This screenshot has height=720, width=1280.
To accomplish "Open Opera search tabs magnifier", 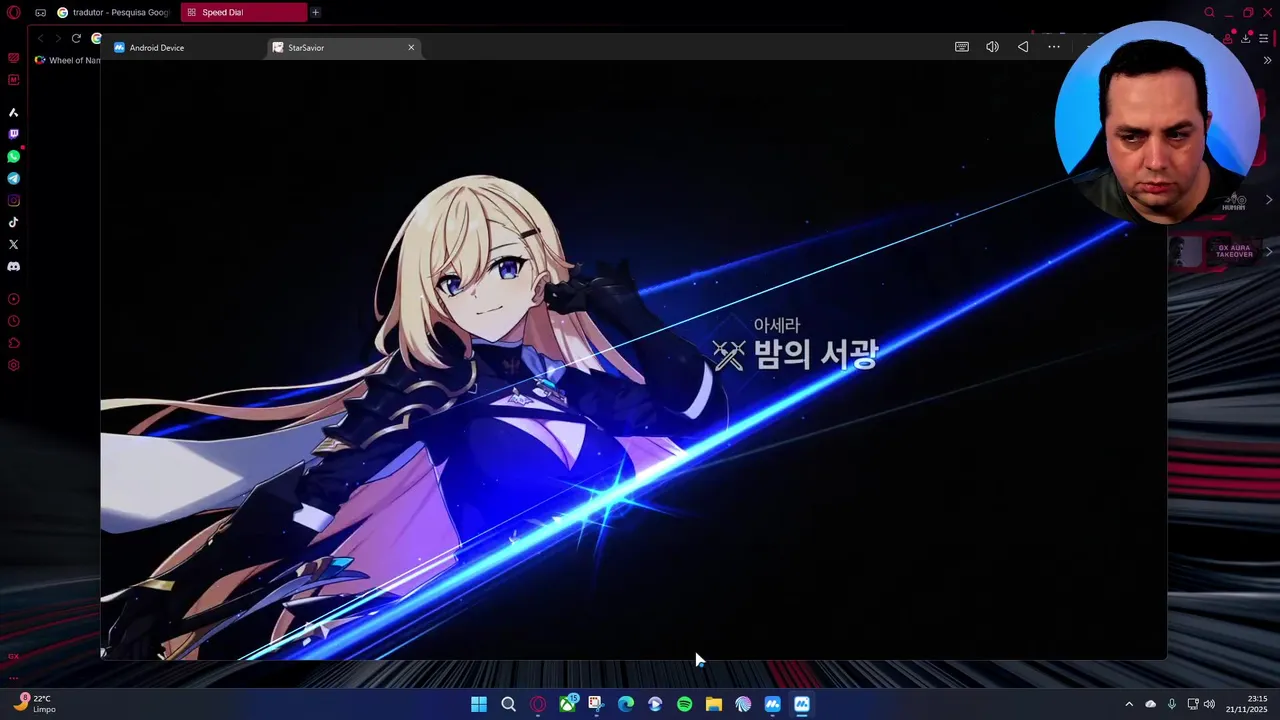I will (x=1209, y=12).
